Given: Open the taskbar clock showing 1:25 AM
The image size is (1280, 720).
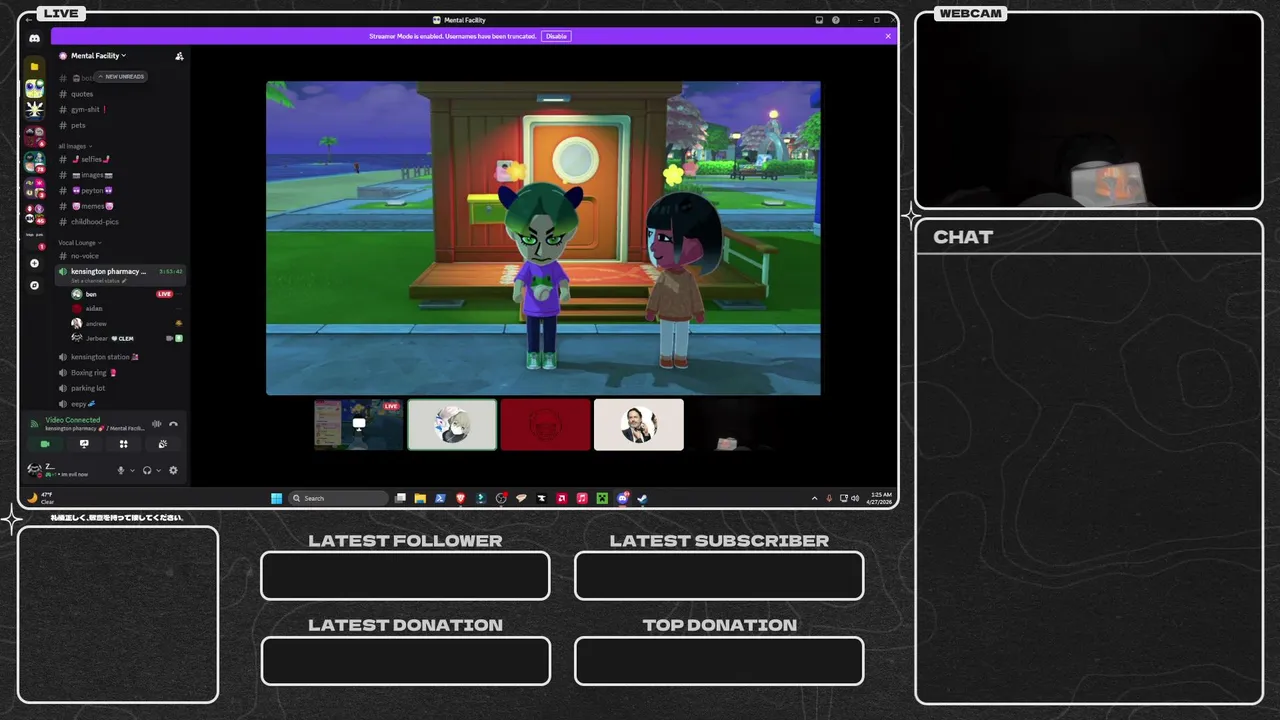Looking at the screenshot, I should [x=881, y=498].
